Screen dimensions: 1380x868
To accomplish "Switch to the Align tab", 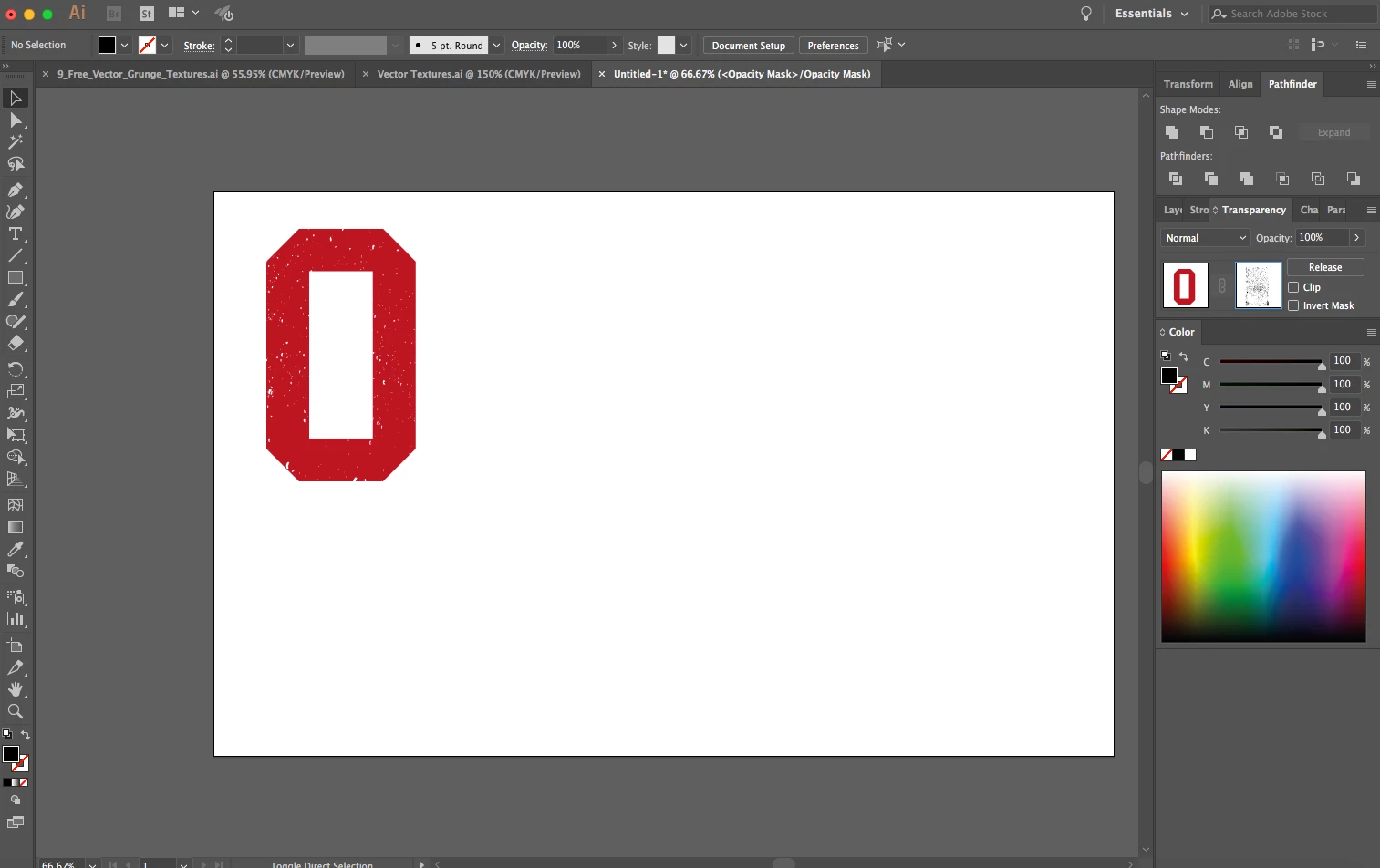I will point(1240,84).
